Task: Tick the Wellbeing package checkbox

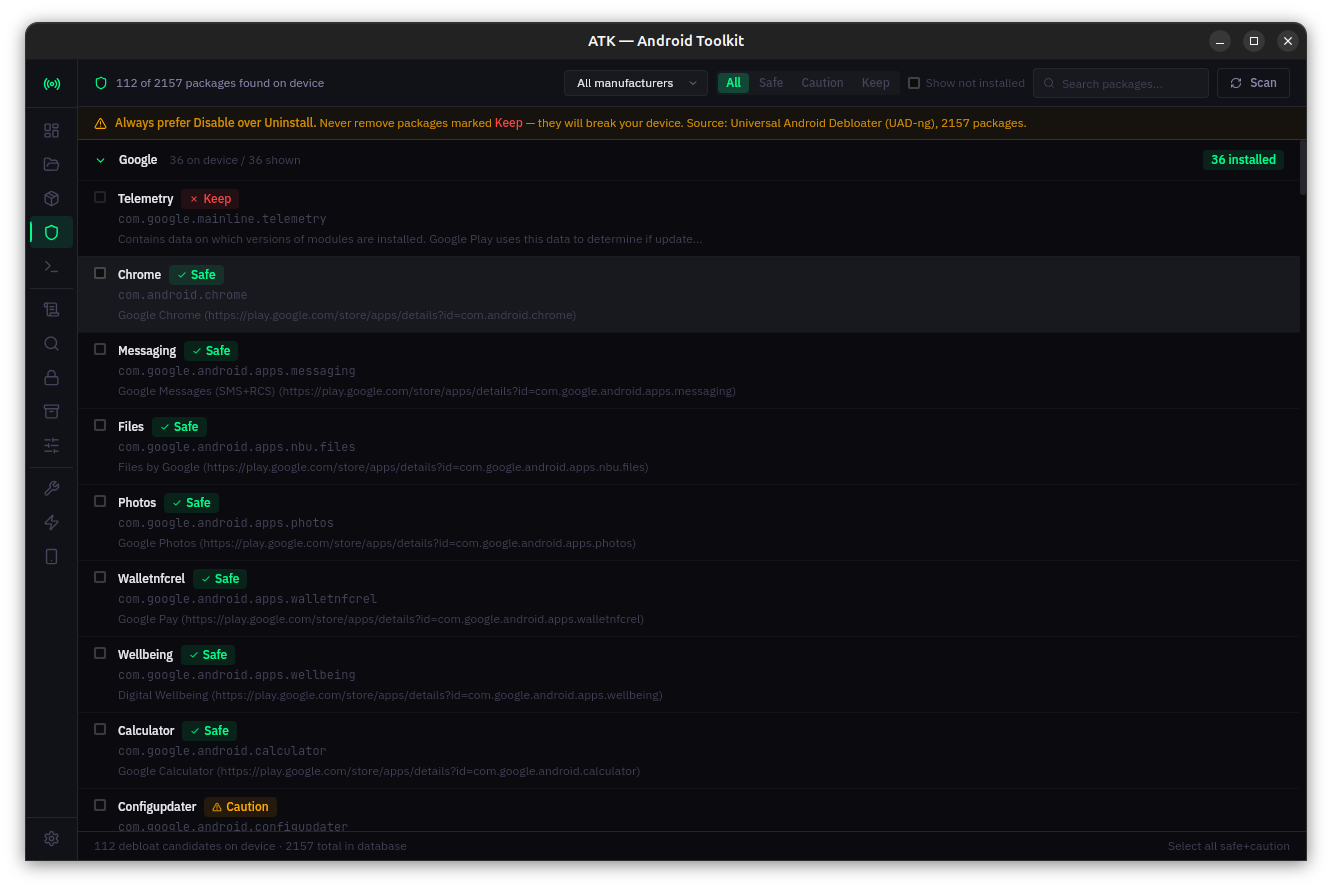Action: tap(100, 653)
